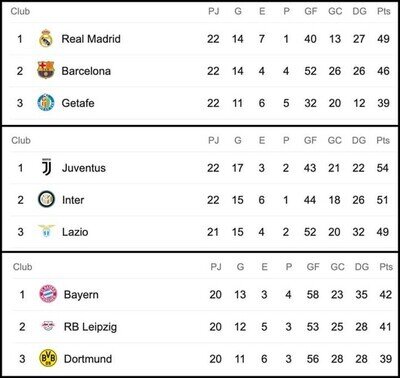The width and height of the screenshot is (400, 378).
Task: Click the Juventus logo
Action: 46,167
